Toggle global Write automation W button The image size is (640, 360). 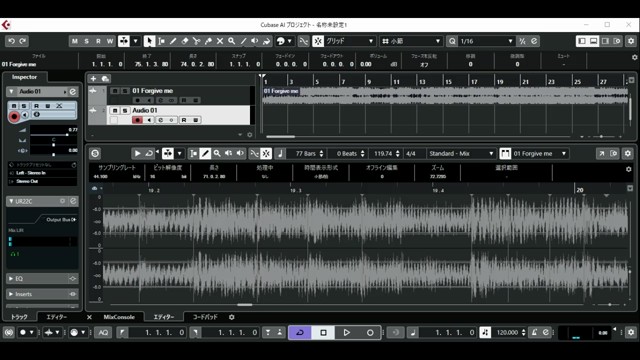pyautogui.click(x=110, y=41)
